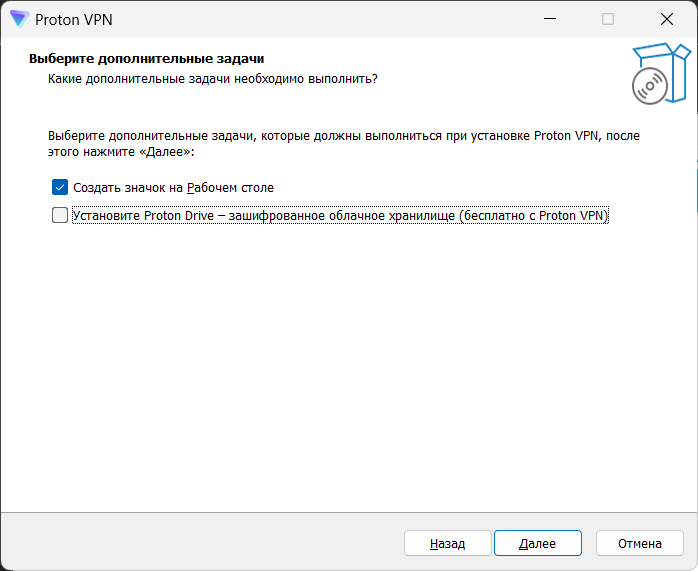Click the 'Создать значок на Рабочем столе' label
Viewport: 698px width, 571px height.
pos(173,187)
